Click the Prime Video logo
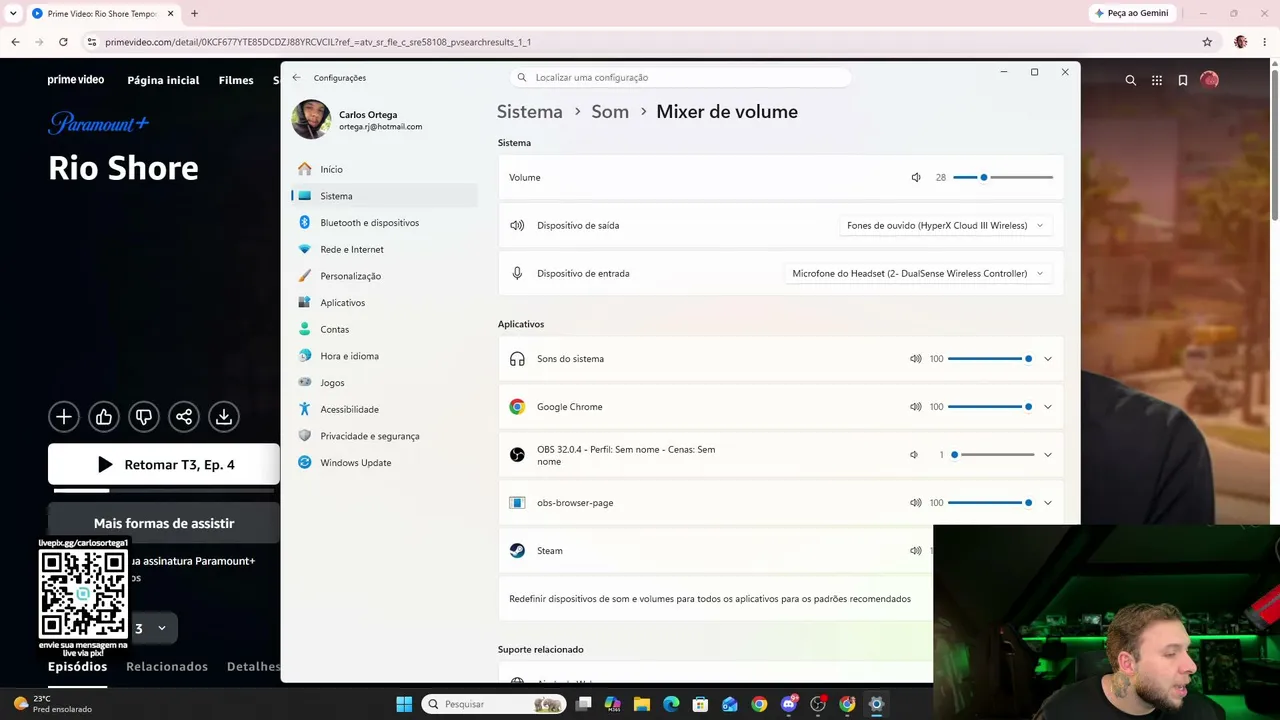The width and height of the screenshot is (1280, 720). 76,80
